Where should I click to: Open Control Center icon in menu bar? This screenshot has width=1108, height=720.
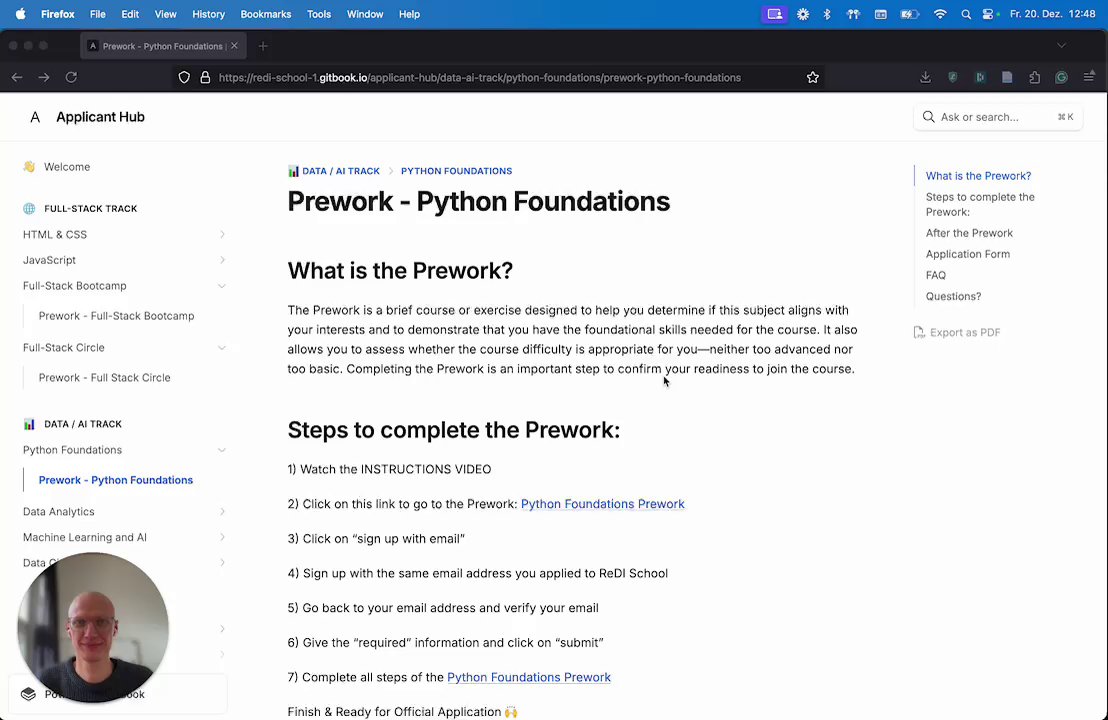point(989,14)
